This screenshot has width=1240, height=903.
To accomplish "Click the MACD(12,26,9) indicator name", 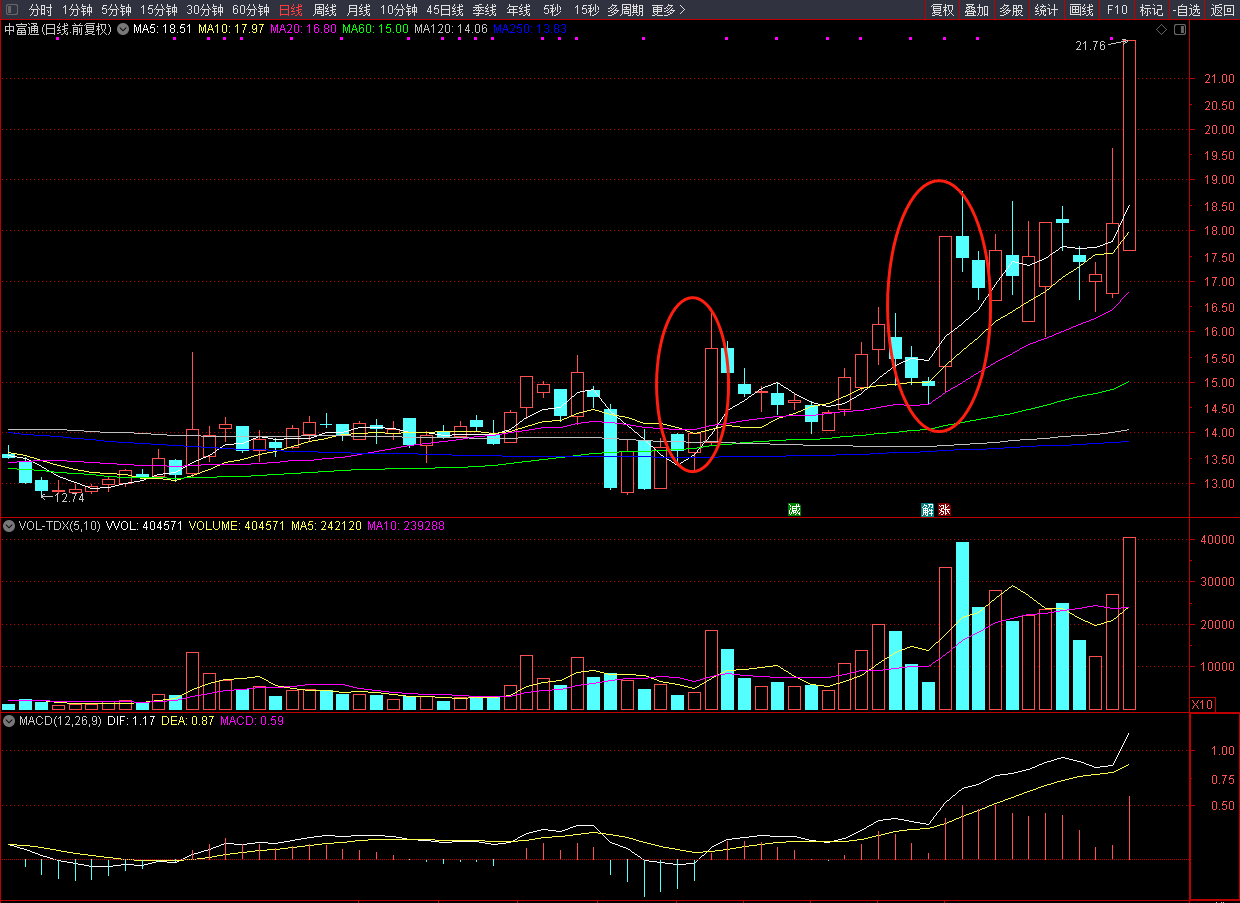I will click(x=60, y=720).
